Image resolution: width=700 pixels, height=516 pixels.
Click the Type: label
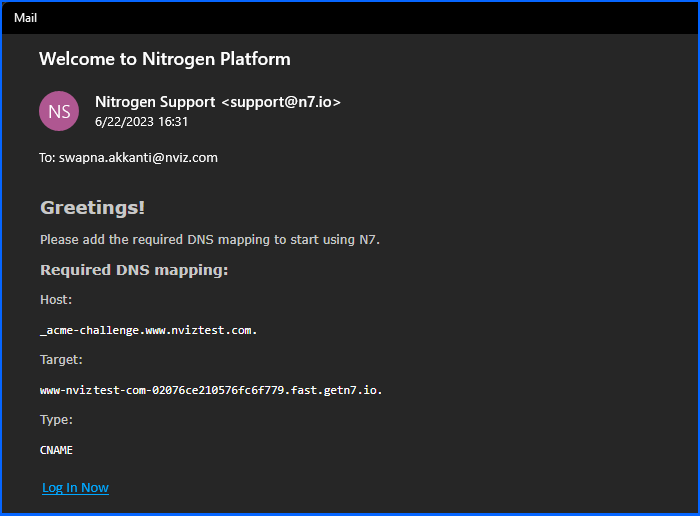[x=56, y=420]
